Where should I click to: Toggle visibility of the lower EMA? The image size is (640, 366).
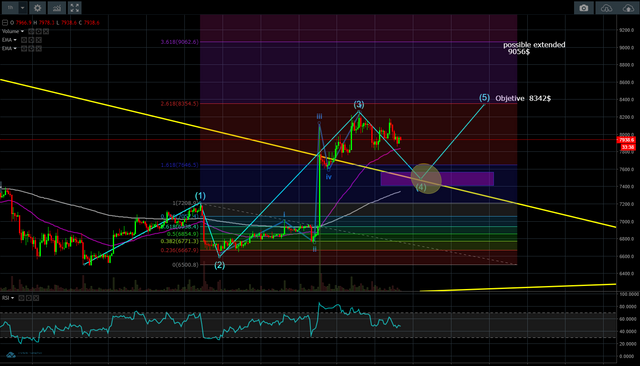coord(24,49)
